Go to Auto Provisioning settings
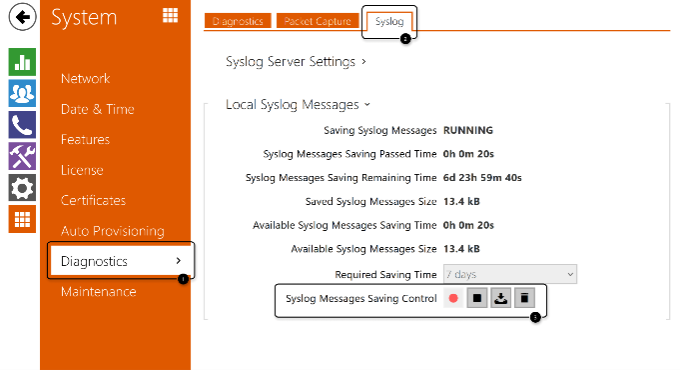Viewport: 680px width, 370px height. (113, 231)
